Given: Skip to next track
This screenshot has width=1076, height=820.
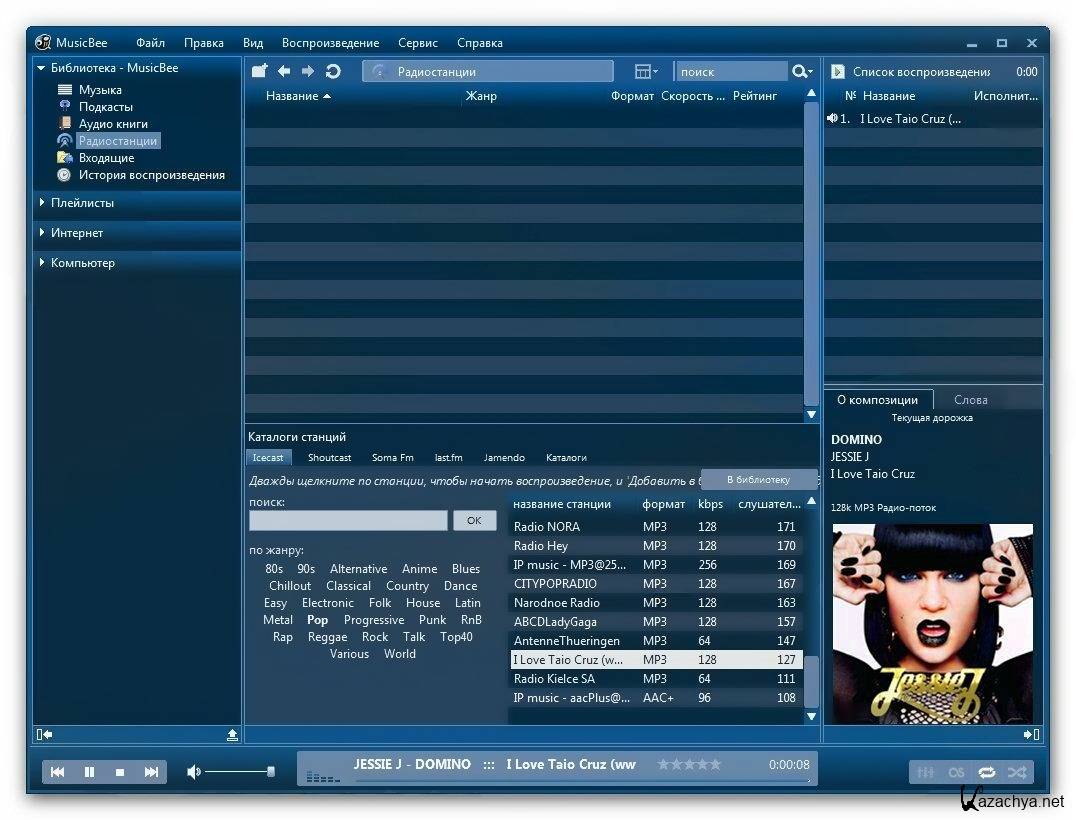Looking at the screenshot, I should 151,772.
